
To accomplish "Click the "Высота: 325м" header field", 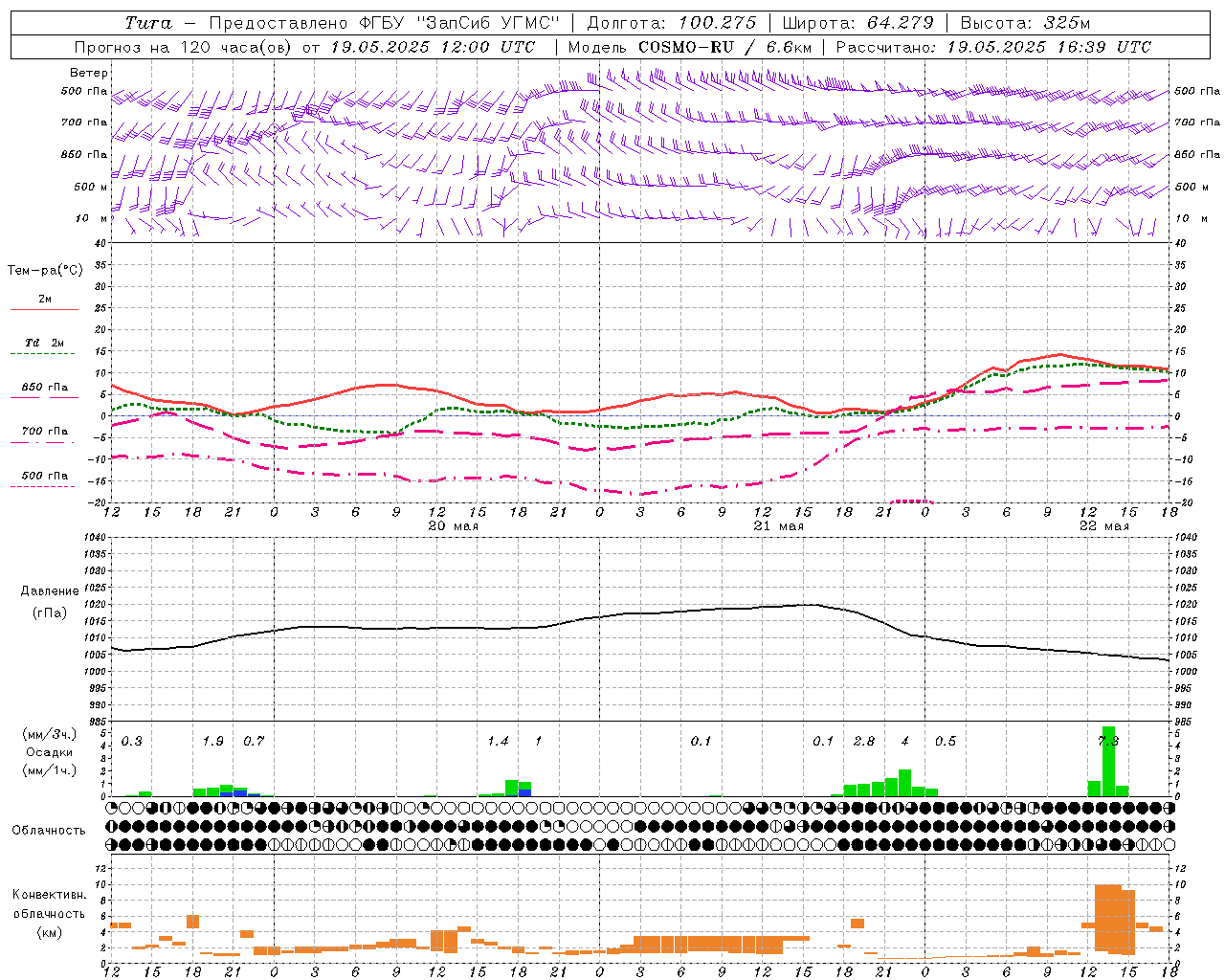I will pyautogui.click(x=1025, y=23).
